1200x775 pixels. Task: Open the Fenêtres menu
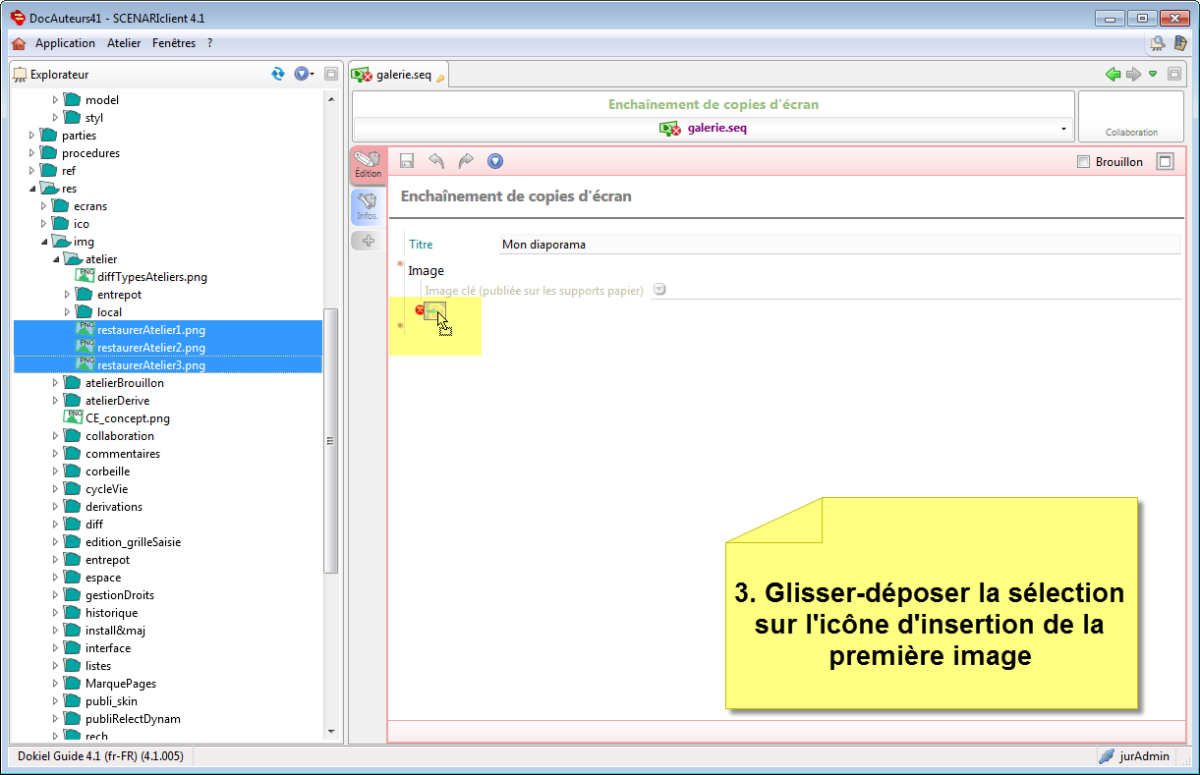(174, 43)
